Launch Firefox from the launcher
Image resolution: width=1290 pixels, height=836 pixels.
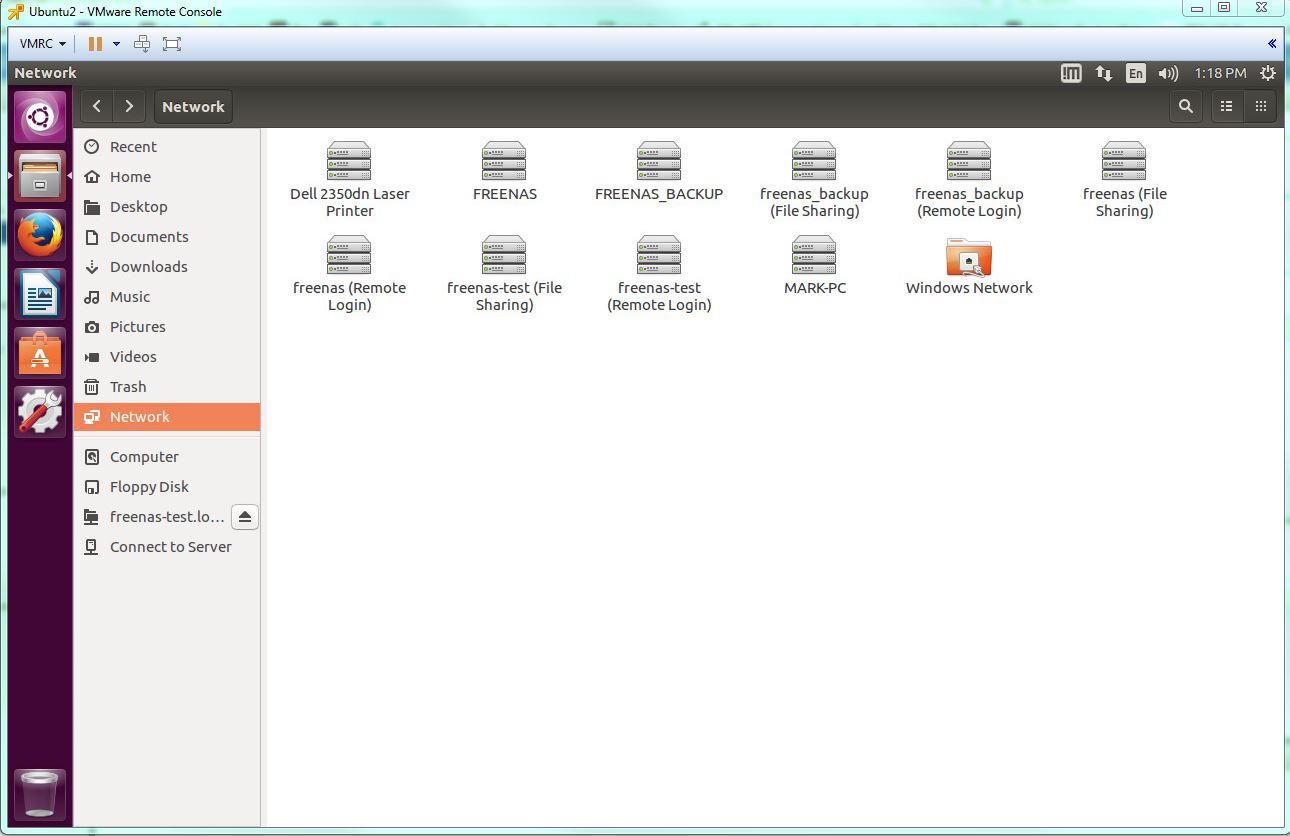coord(40,235)
